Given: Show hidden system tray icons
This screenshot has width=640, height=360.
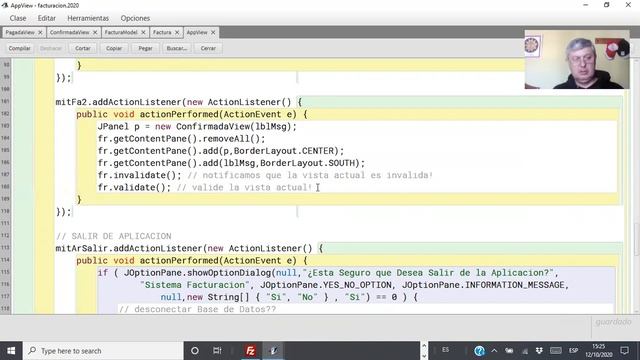Looking at the screenshot, I should point(494,351).
